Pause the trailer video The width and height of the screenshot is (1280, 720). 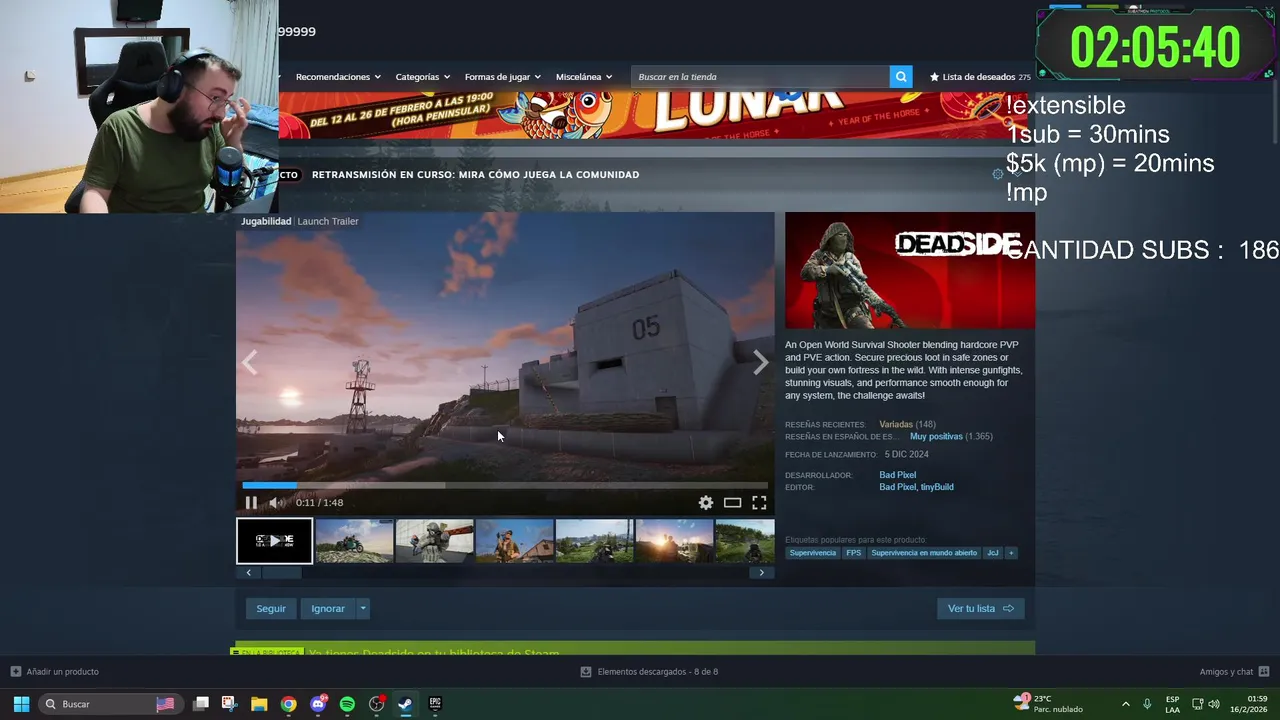click(x=251, y=503)
